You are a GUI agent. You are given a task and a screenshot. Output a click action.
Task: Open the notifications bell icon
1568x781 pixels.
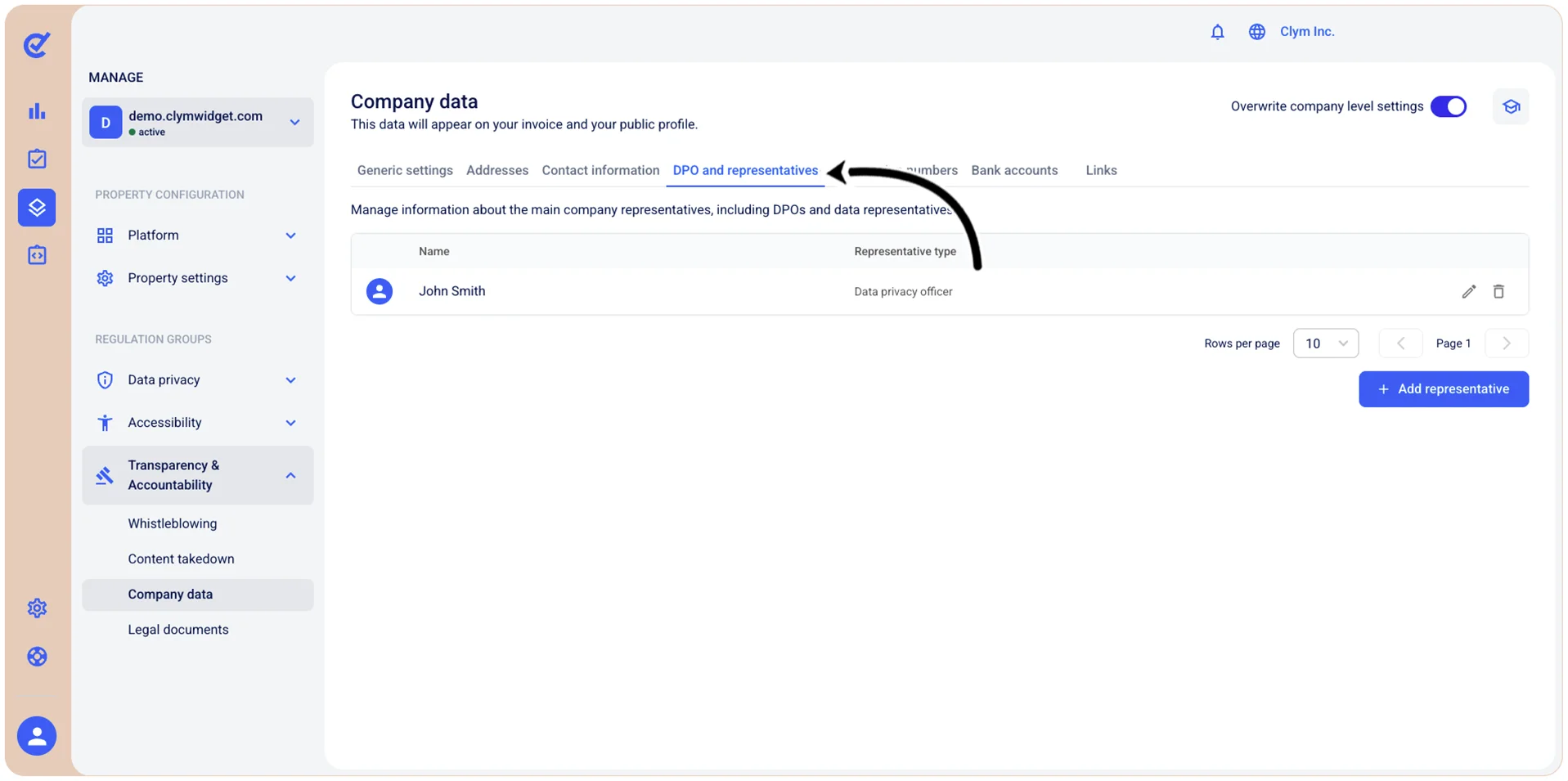coord(1217,32)
